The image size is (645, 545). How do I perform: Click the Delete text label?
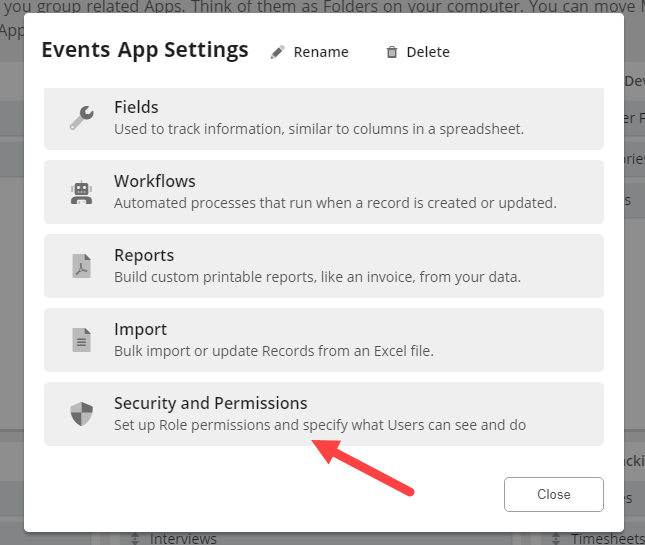tap(428, 52)
